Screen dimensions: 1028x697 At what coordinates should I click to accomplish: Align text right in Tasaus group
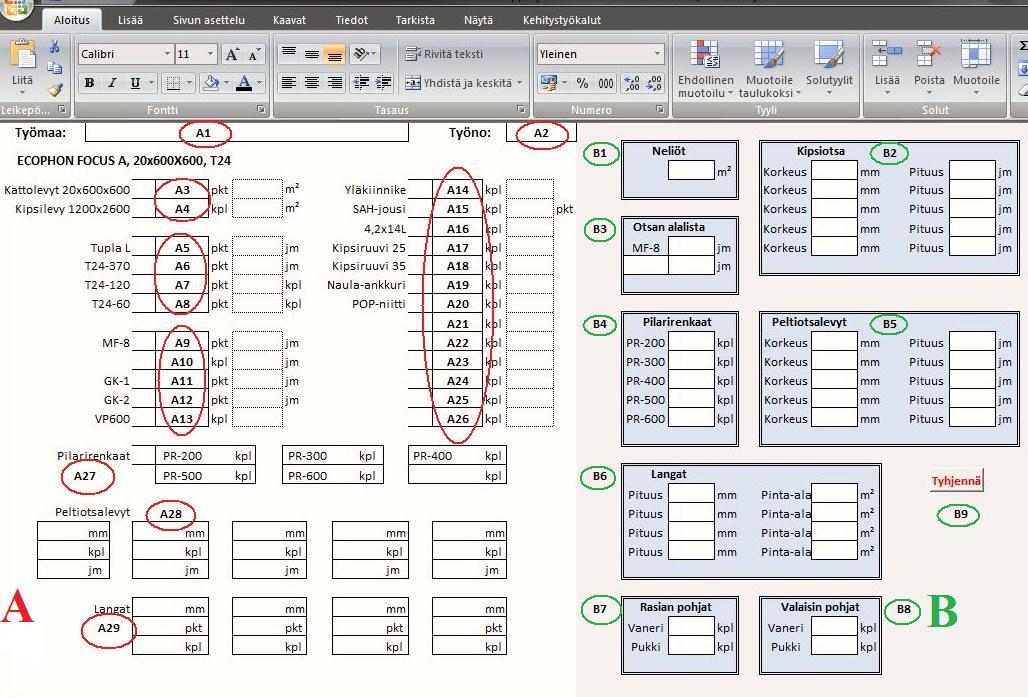[334, 83]
